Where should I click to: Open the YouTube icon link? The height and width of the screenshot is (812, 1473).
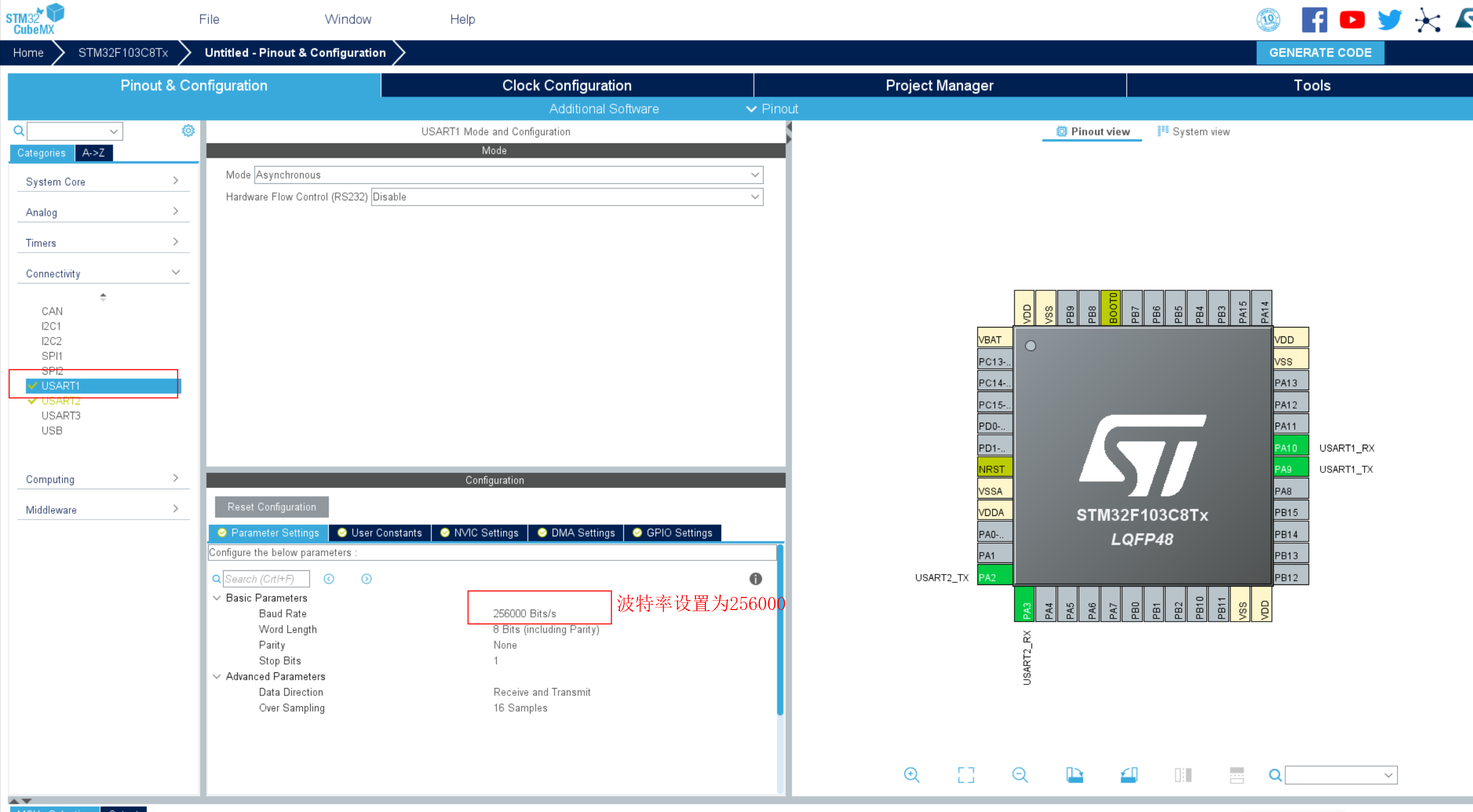[1352, 20]
